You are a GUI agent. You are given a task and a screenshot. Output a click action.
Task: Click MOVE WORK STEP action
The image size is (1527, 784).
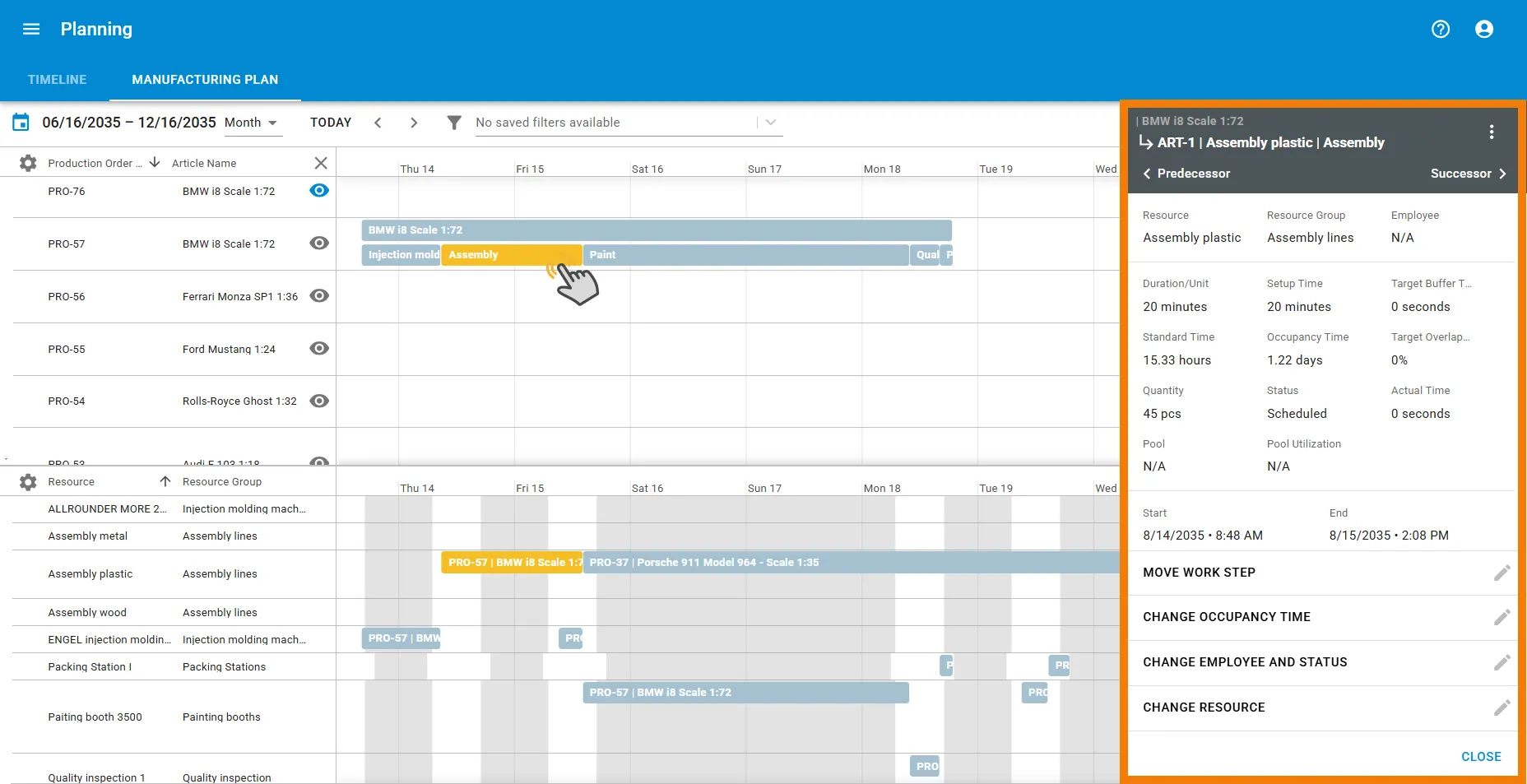(x=1199, y=573)
